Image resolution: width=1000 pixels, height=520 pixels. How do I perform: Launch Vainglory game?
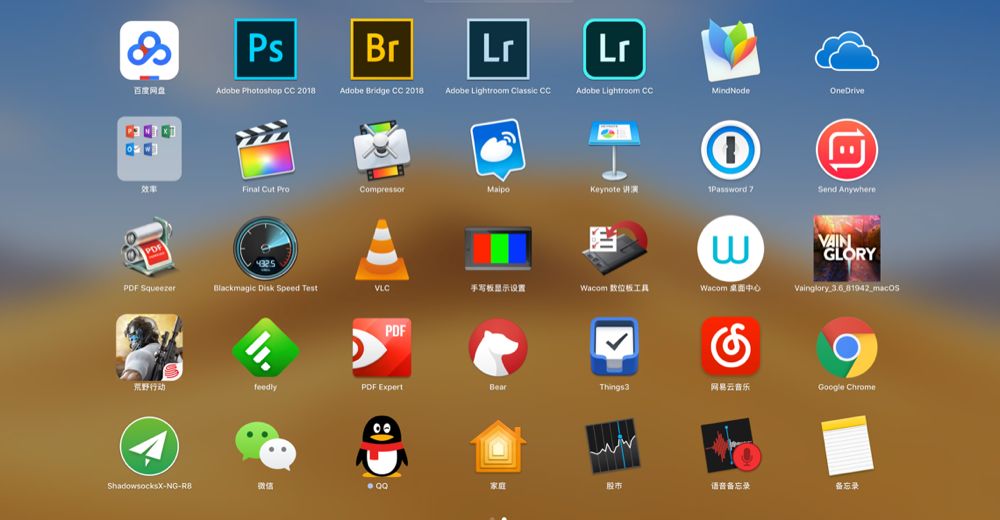coord(847,248)
